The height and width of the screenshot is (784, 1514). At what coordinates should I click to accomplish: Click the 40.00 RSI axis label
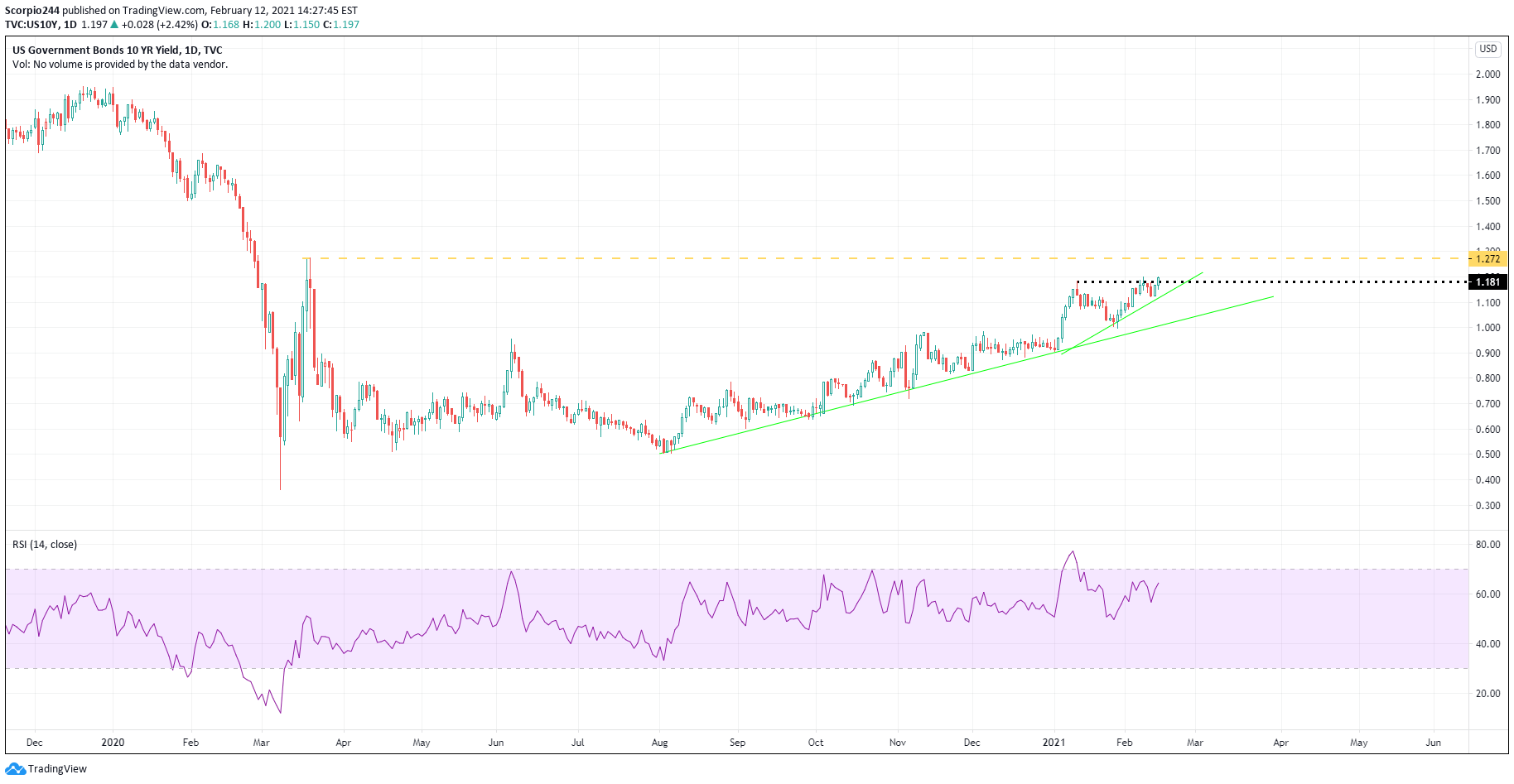coord(1488,644)
